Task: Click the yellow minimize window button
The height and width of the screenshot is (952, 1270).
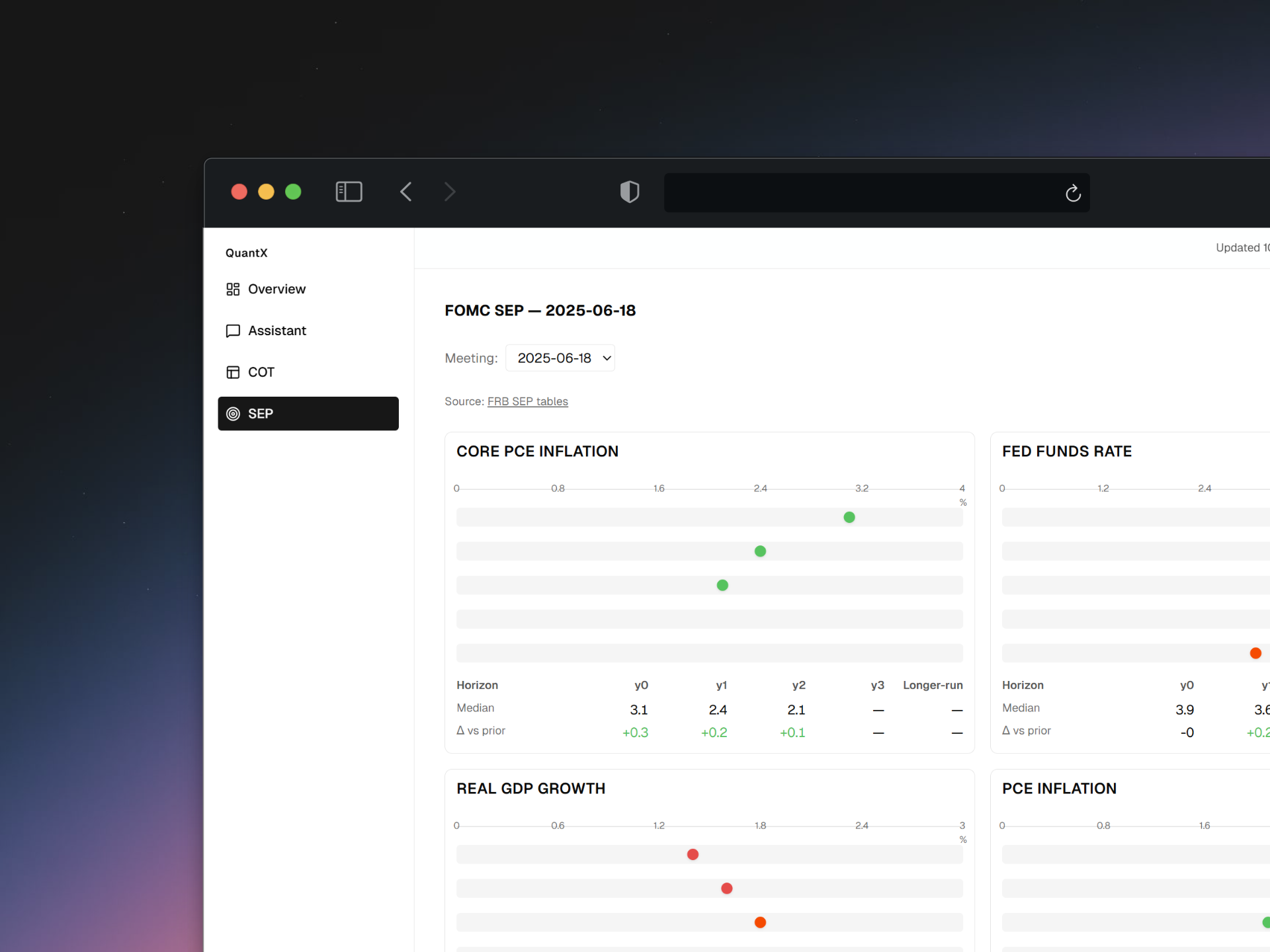Action: pos(266,192)
